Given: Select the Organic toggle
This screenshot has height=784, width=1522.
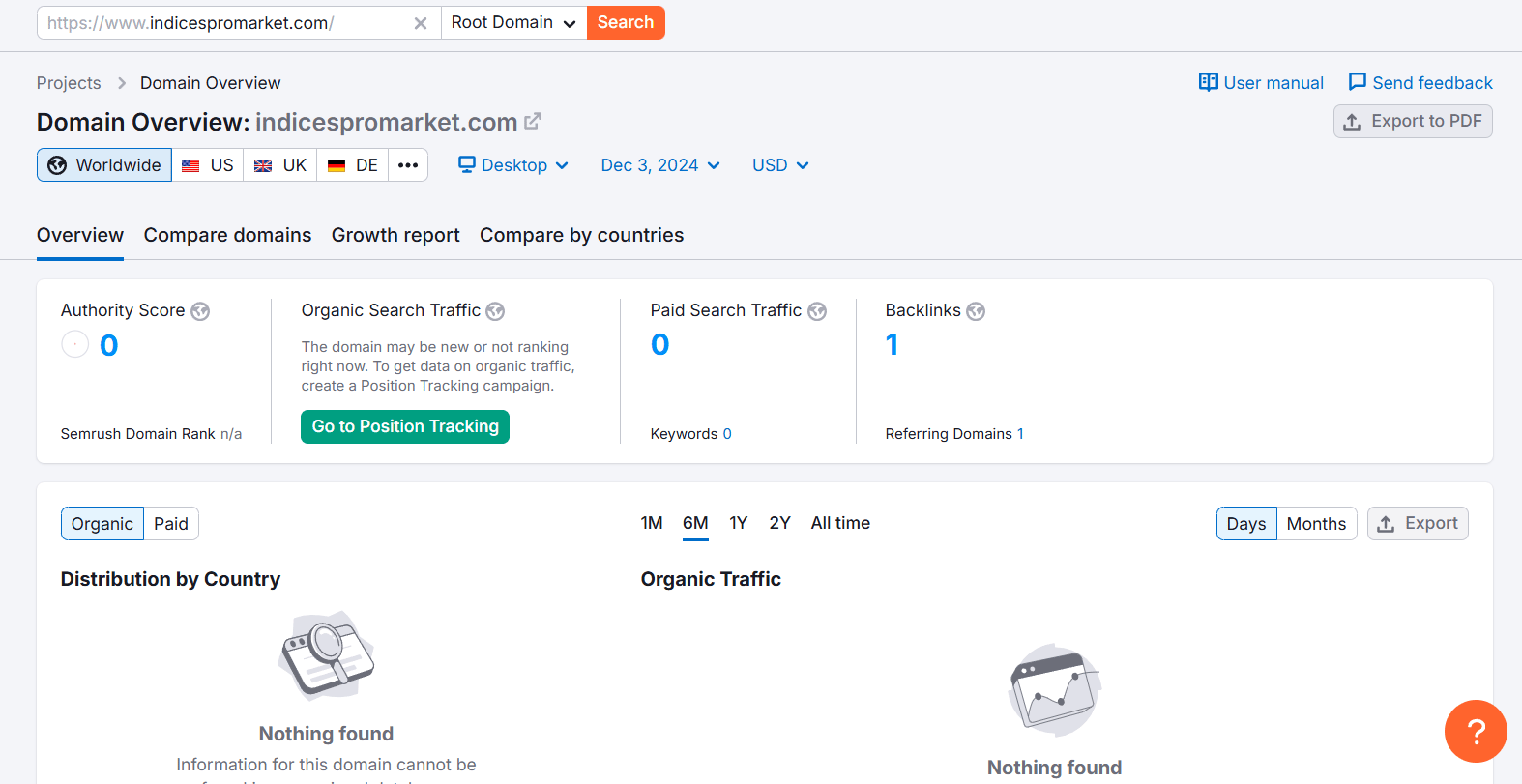Looking at the screenshot, I should point(102,524).
